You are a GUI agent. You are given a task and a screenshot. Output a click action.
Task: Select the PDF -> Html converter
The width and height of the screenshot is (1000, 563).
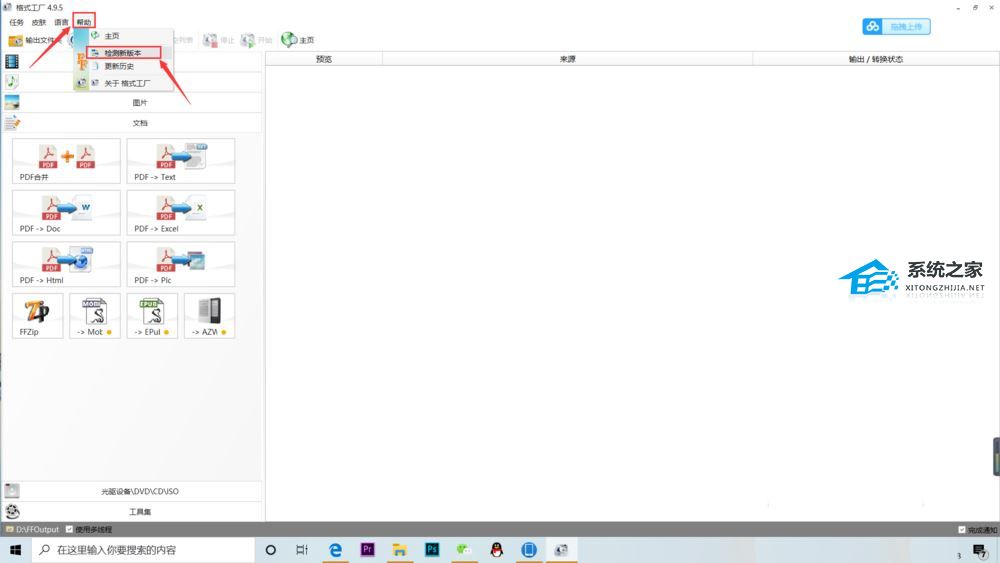[66, 265]
